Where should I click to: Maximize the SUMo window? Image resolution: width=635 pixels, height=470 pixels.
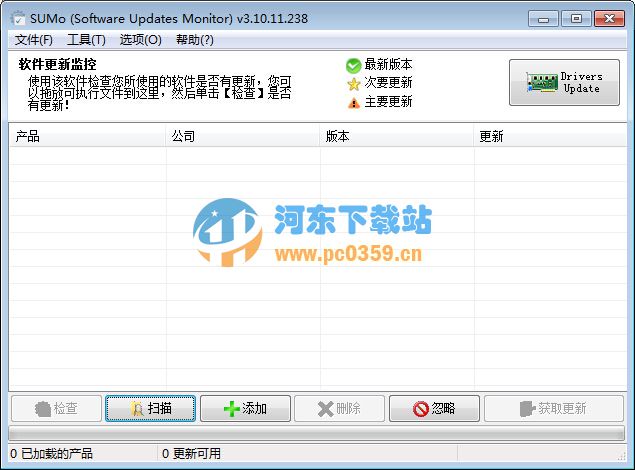pos(576,19)
